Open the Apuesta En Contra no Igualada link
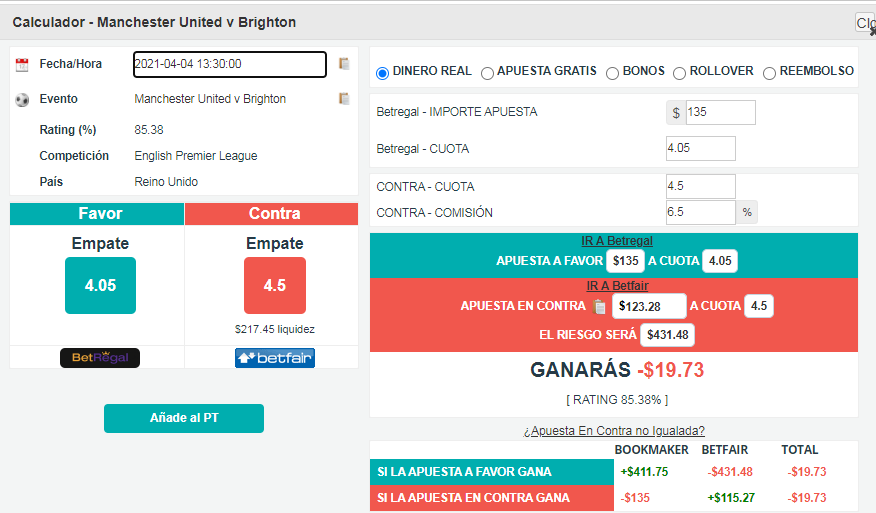Viewport: 876px width, 513px height. (x=614, y=431)
